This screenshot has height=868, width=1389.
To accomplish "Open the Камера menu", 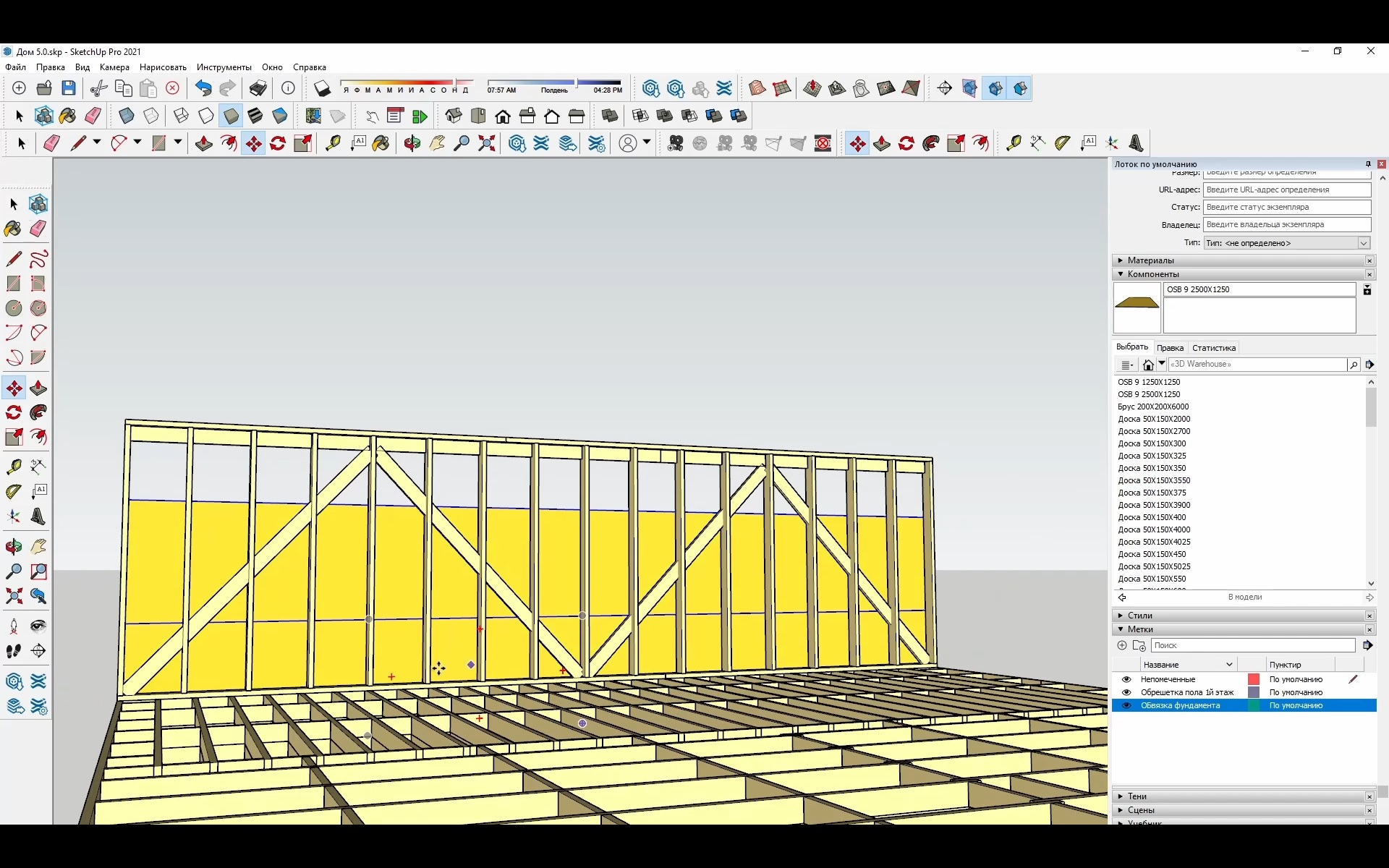I will 114,67.
